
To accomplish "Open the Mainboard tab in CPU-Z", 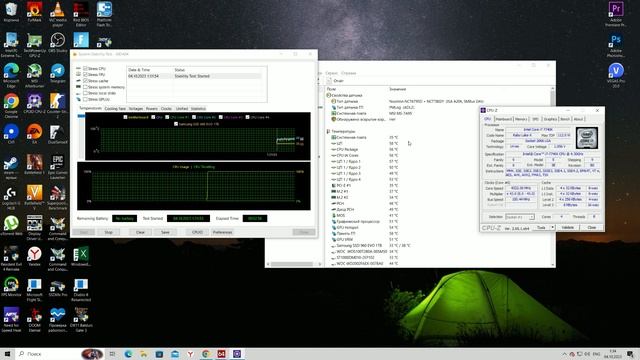I will 503,119.
